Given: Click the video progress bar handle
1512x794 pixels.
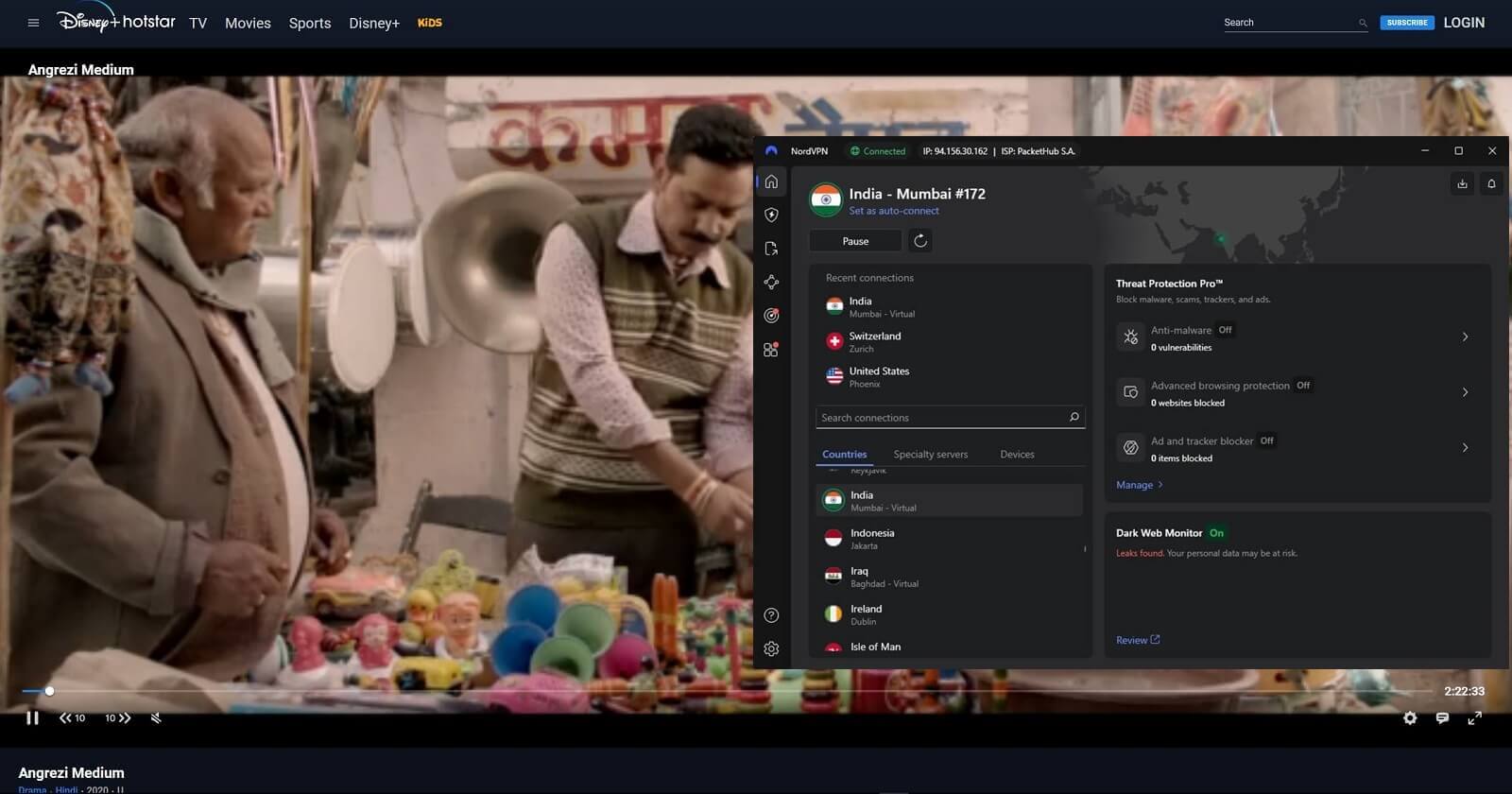Looking at the screenshot, I should point(49,691).
